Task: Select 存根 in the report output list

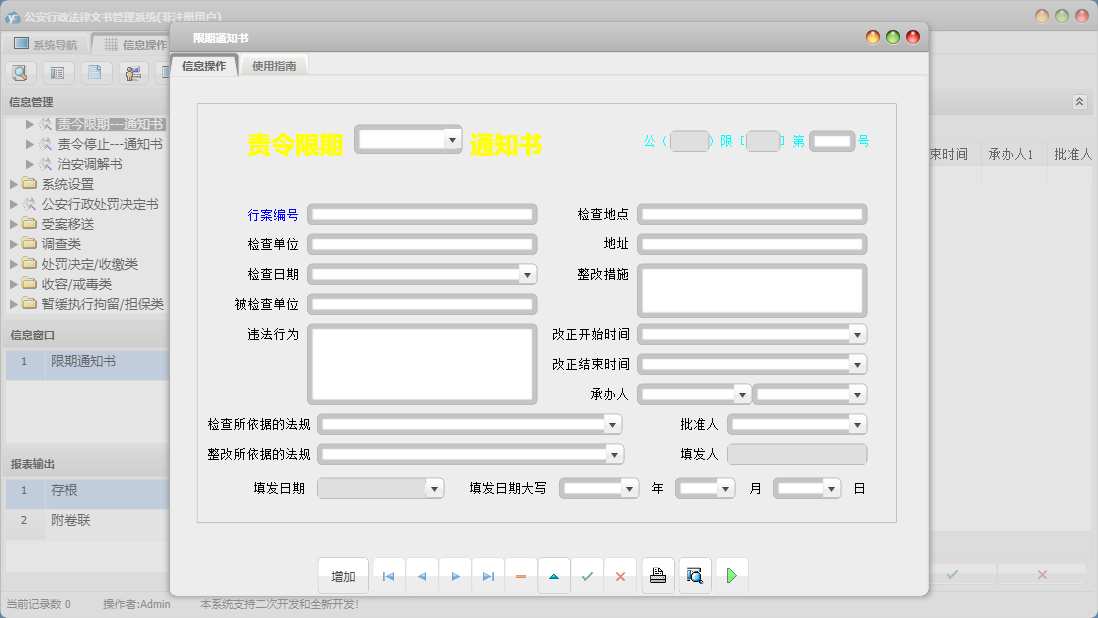Action: click(x=62, y=492)
